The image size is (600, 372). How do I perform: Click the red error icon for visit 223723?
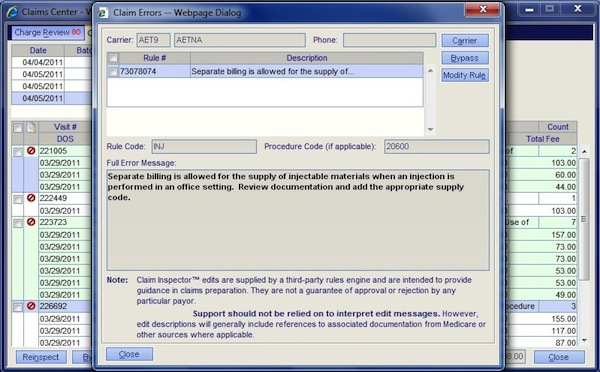point(31,222)
